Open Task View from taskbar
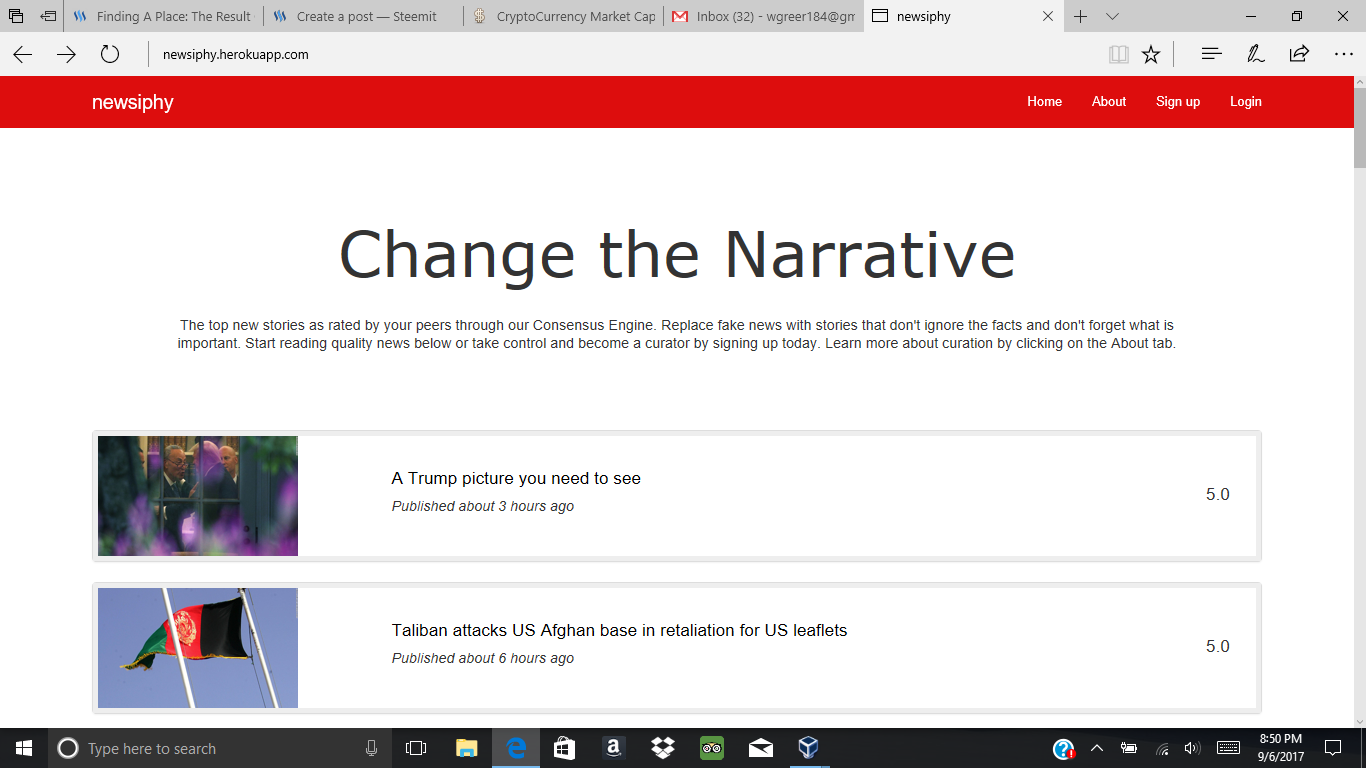The image size is (1366, 768). tap(416, 748)
